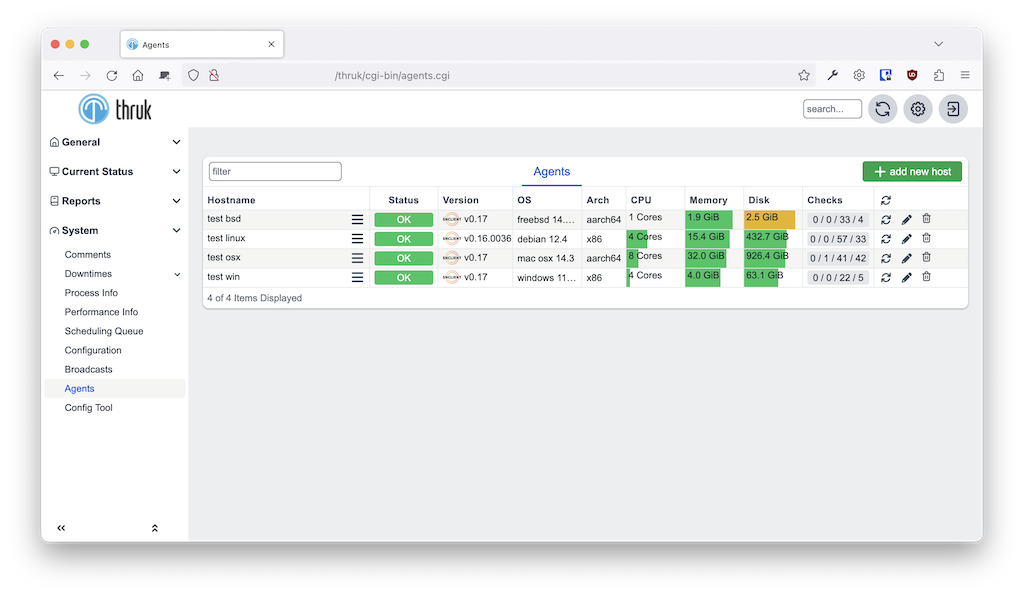Open Comments in the sidebar
The width and height of the screenshot is (1024, 596).
pos(88,255)
